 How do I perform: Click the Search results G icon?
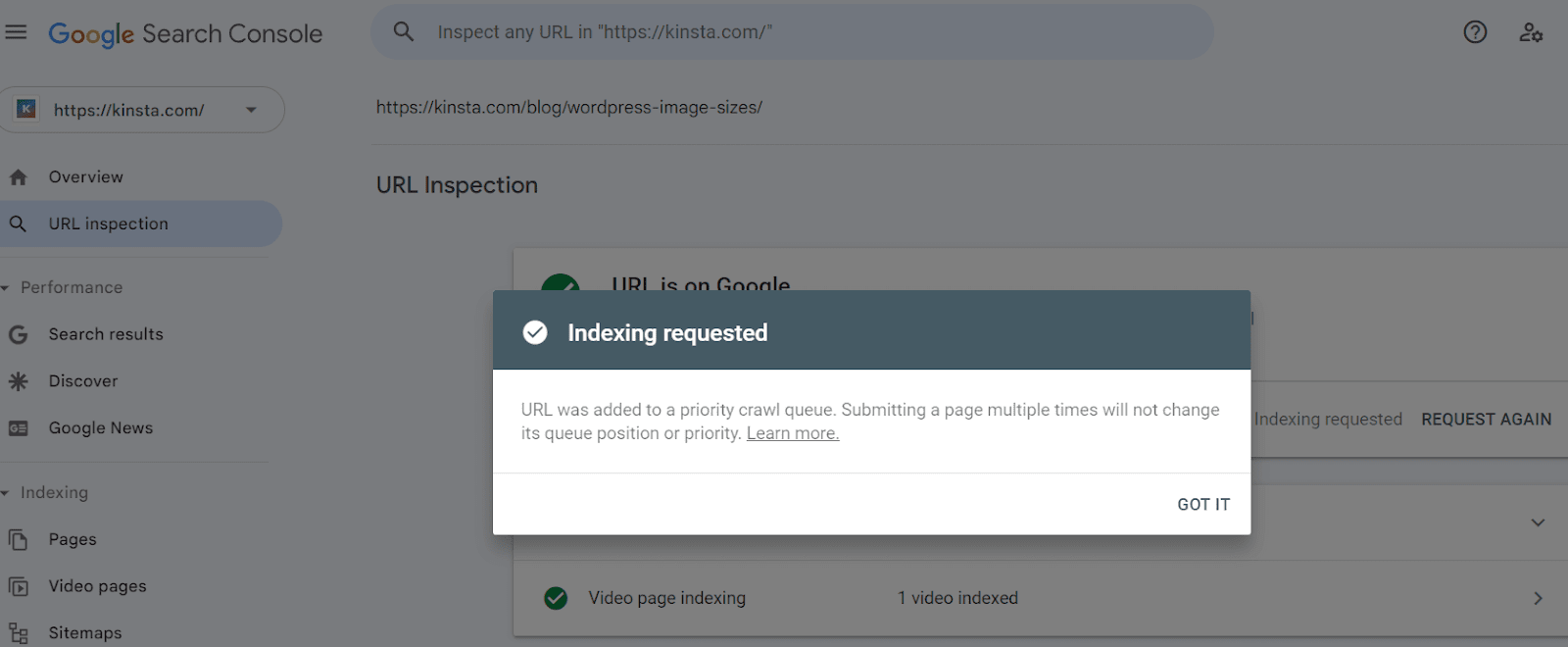pyautogui.click(x=18, y=334)
